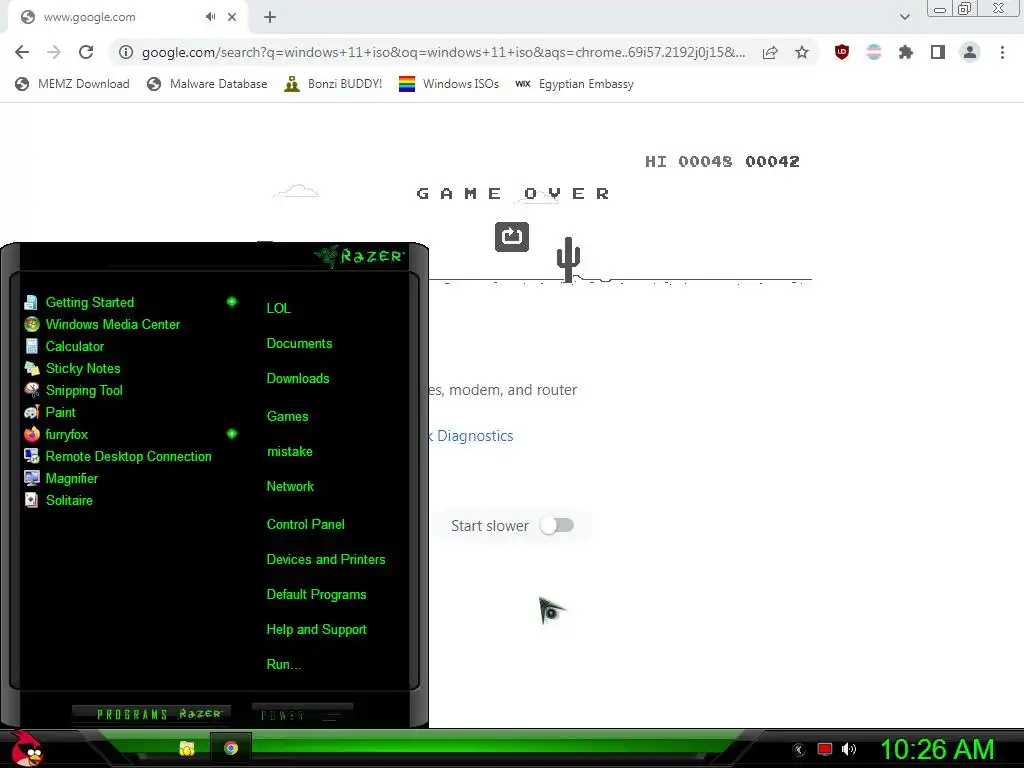Restart the dino game with the replay button
The height and width of the screenshot is (768, 1024).
pyautogui.click(x=511, y=236)
